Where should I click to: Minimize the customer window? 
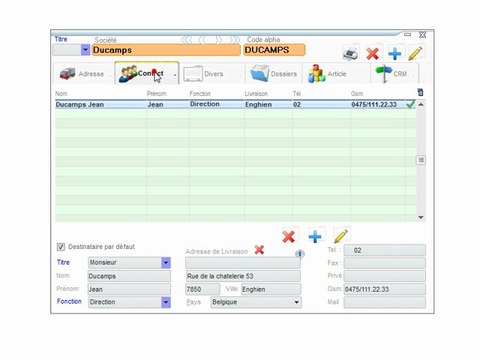(x=407, y=35)
